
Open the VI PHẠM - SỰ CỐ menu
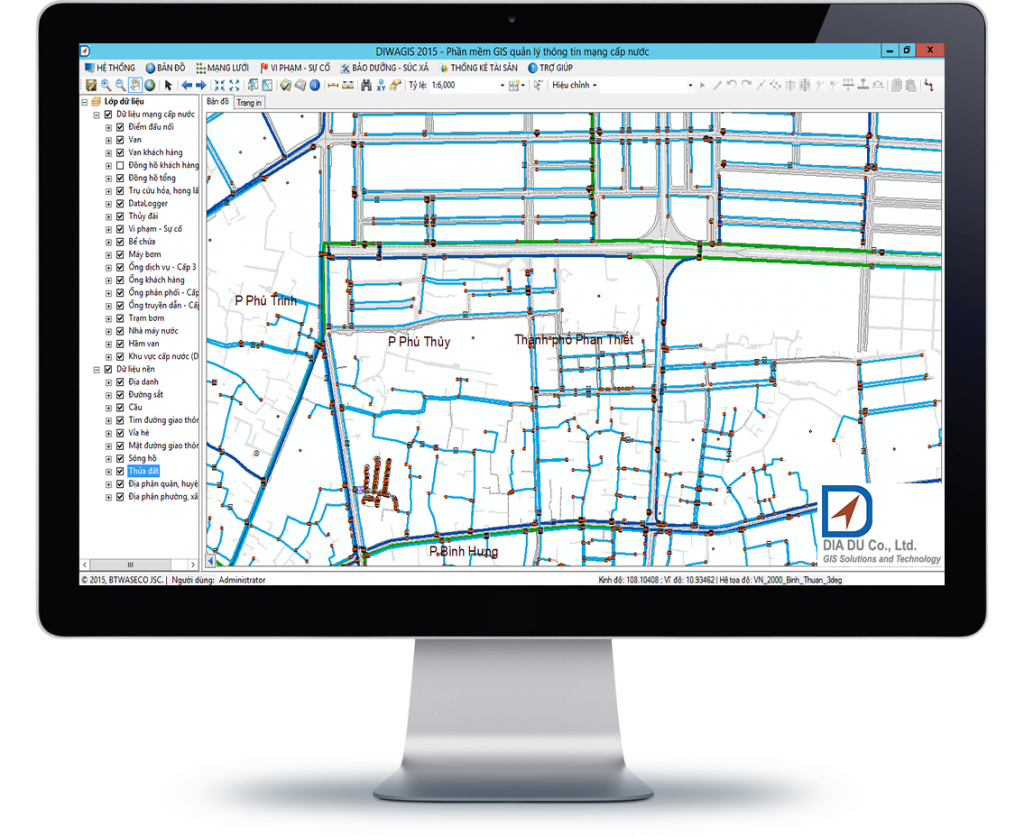(x=295, y=68)
